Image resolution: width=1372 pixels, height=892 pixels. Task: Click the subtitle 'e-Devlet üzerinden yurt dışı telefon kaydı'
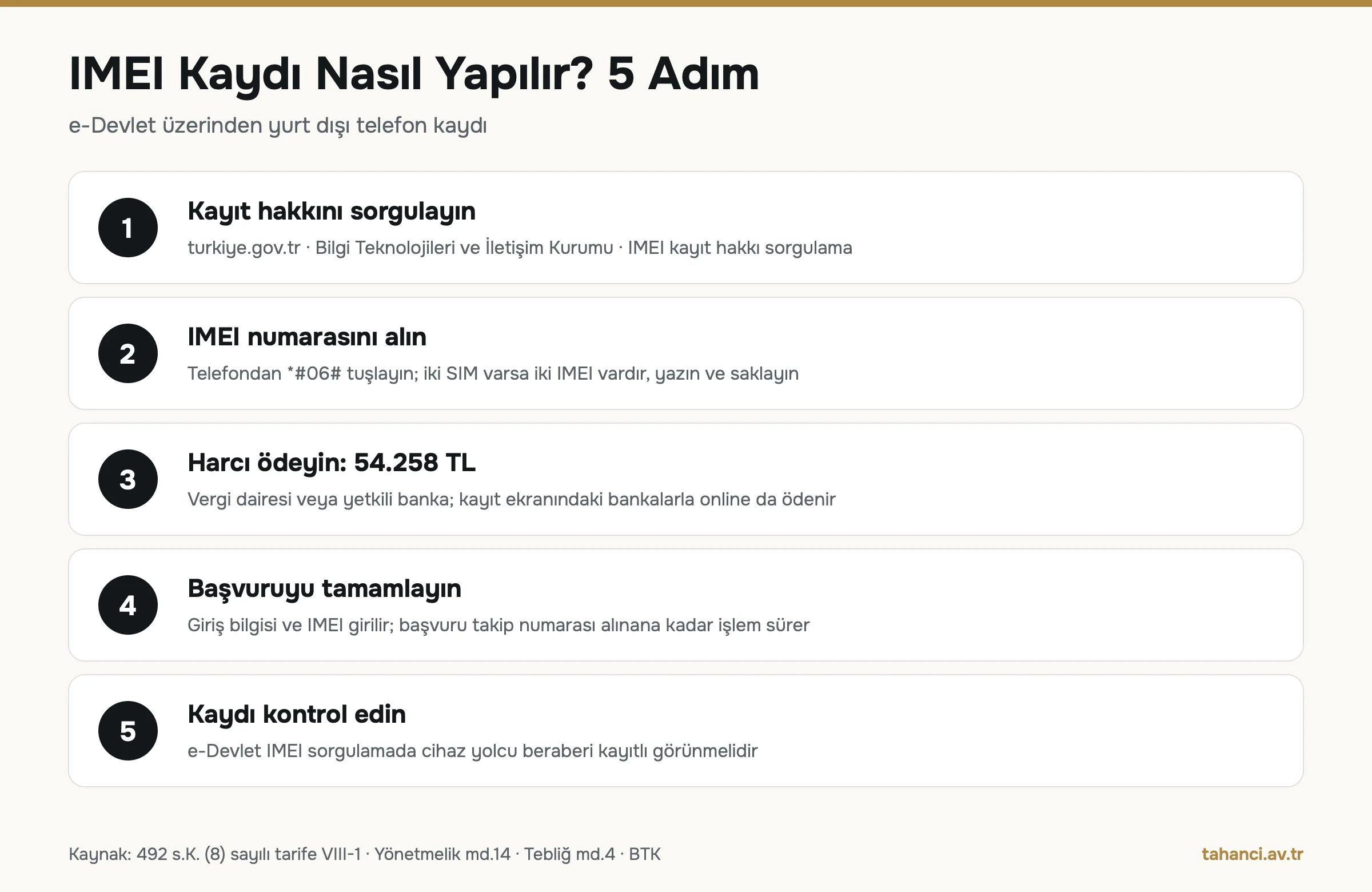[x=278, y=126]
